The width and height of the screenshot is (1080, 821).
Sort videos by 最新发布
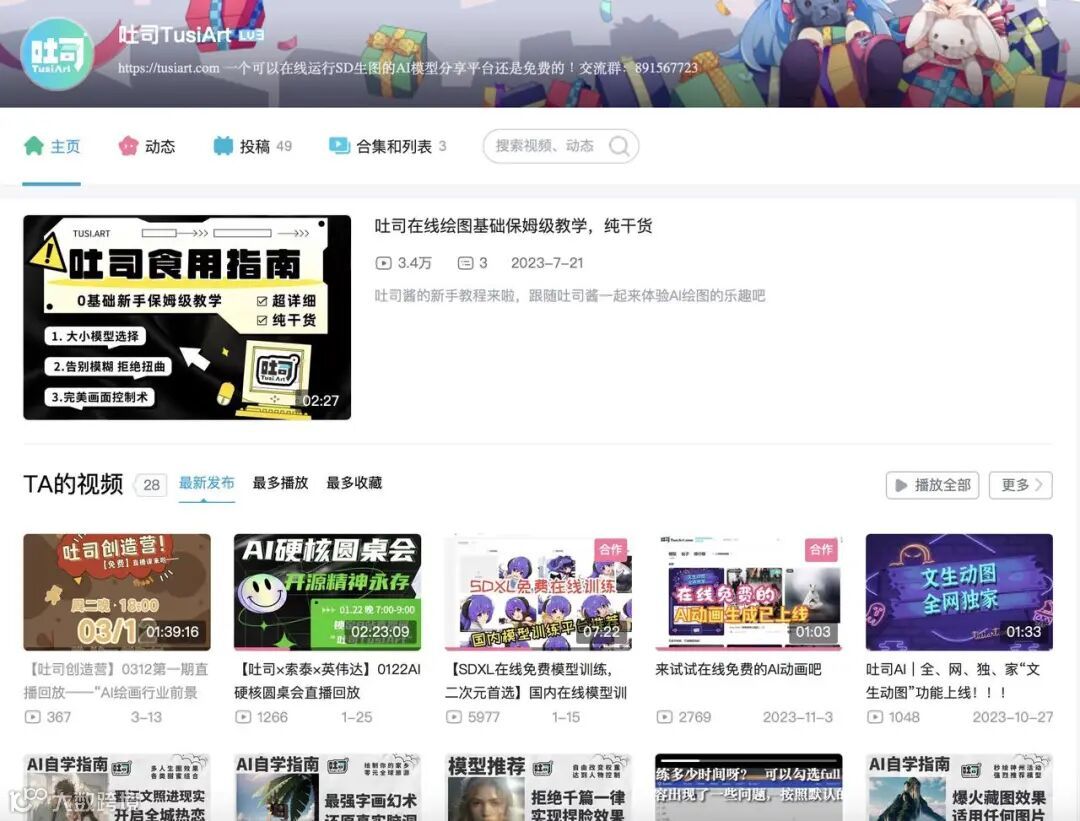[207, 483]
